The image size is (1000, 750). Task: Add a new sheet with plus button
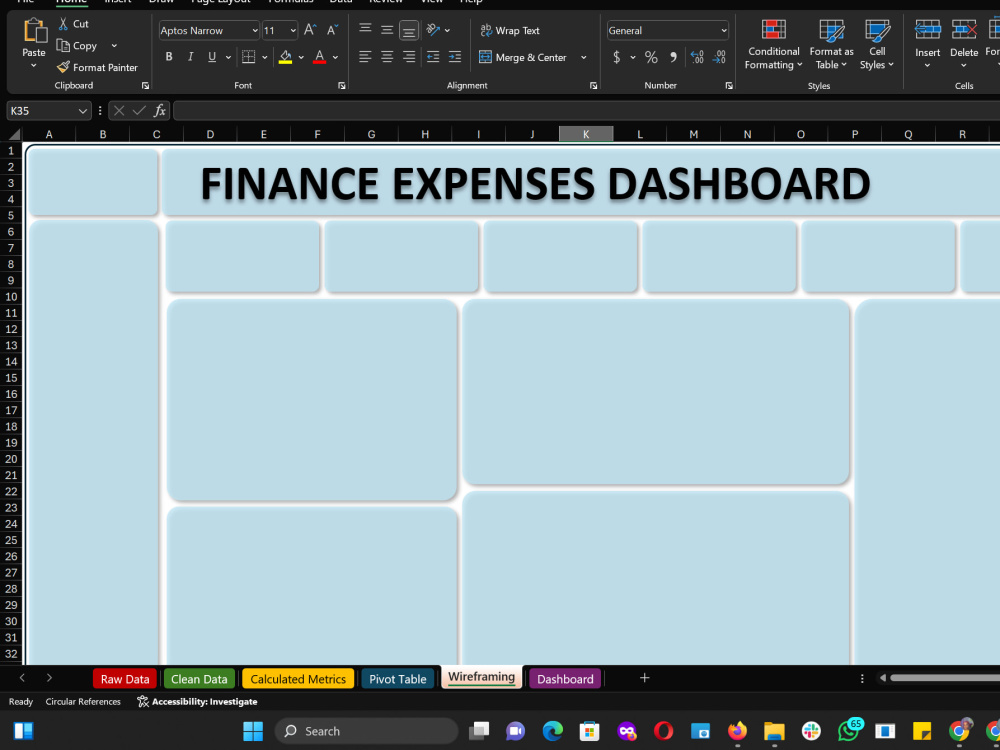(x=644, y=677)
